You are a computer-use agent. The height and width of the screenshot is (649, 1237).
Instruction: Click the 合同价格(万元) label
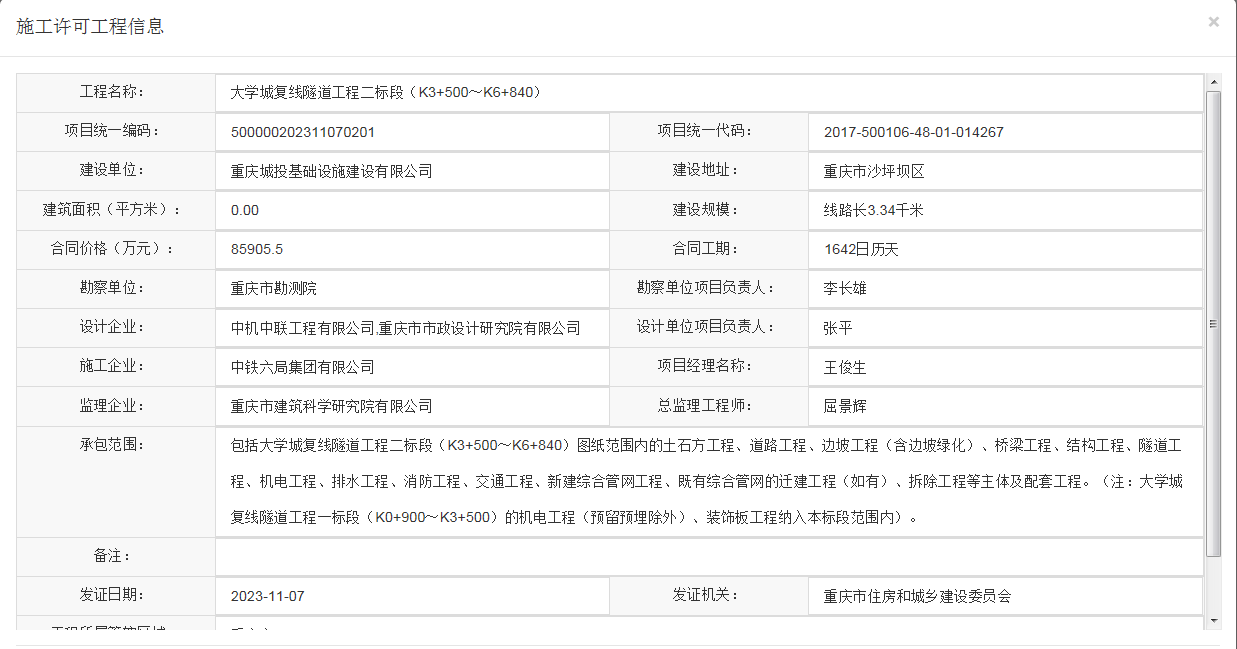(x=113, y=248)
